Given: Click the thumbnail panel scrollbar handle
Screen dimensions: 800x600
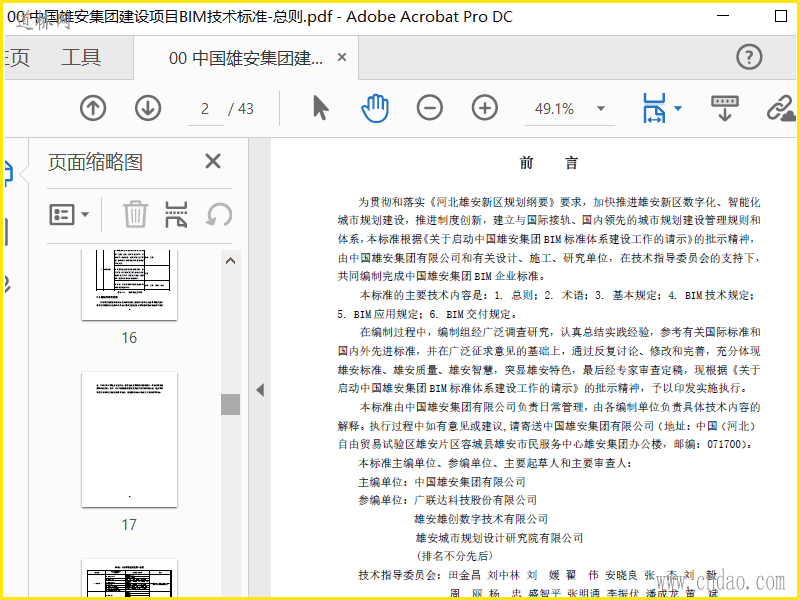Looking at the screenshot, I should pos(231,404).
